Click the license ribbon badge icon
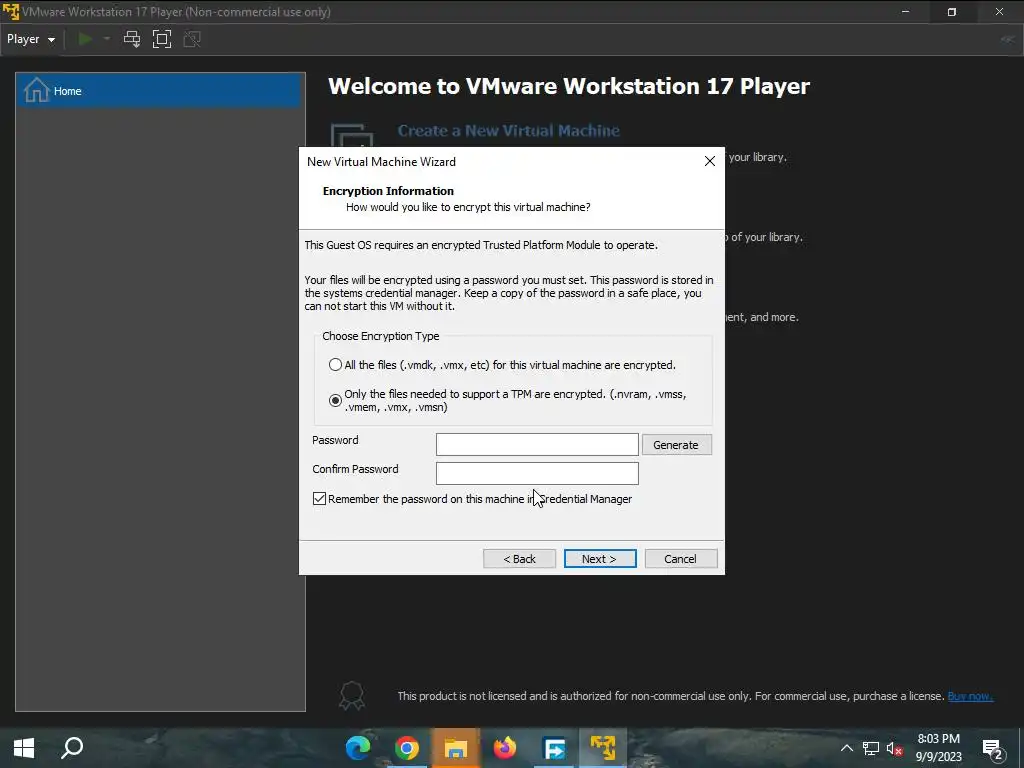This screenshot has width=1024, height=768. click(351, 696)
